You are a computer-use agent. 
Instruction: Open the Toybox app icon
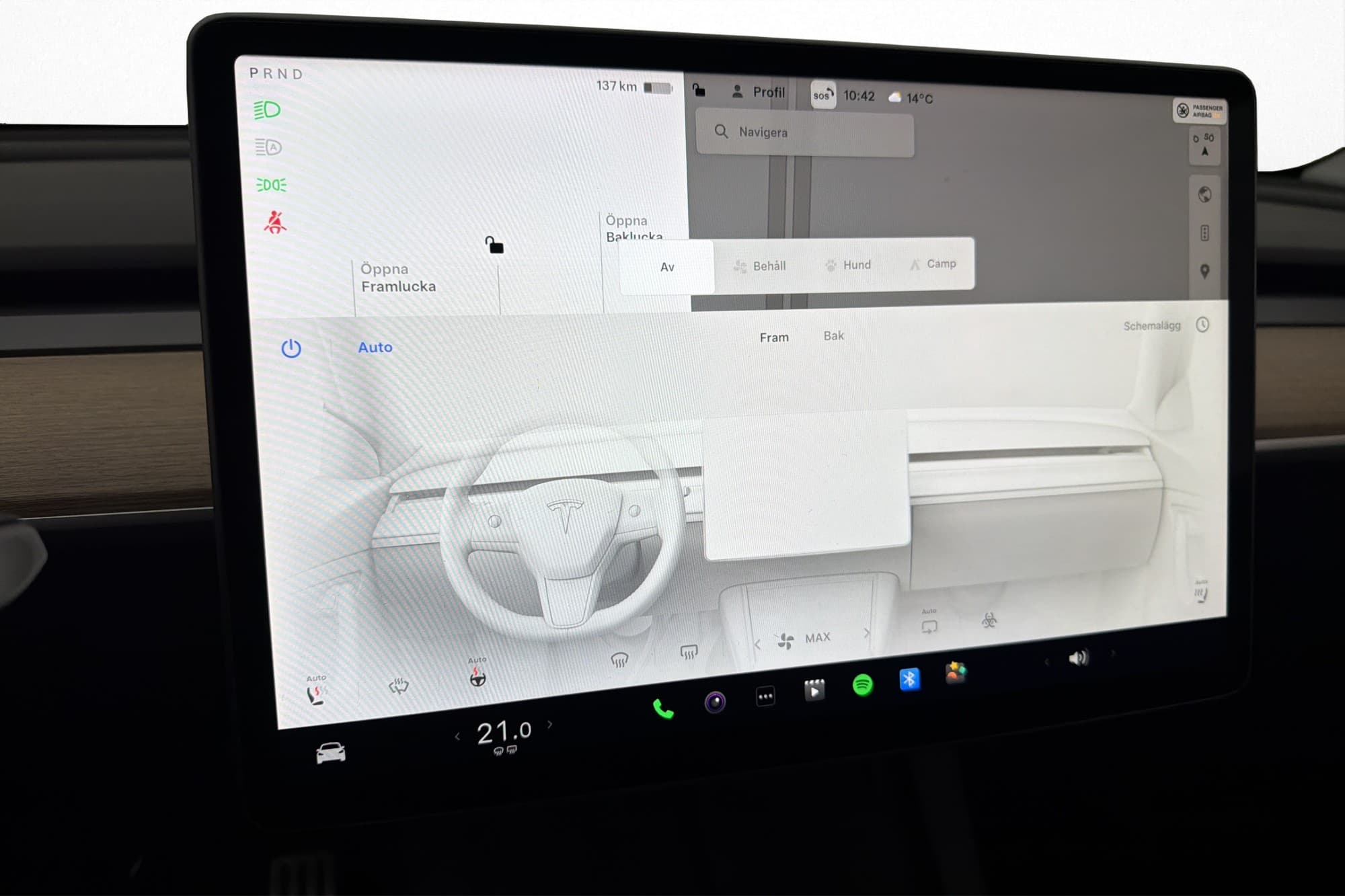tap(956, 672)
